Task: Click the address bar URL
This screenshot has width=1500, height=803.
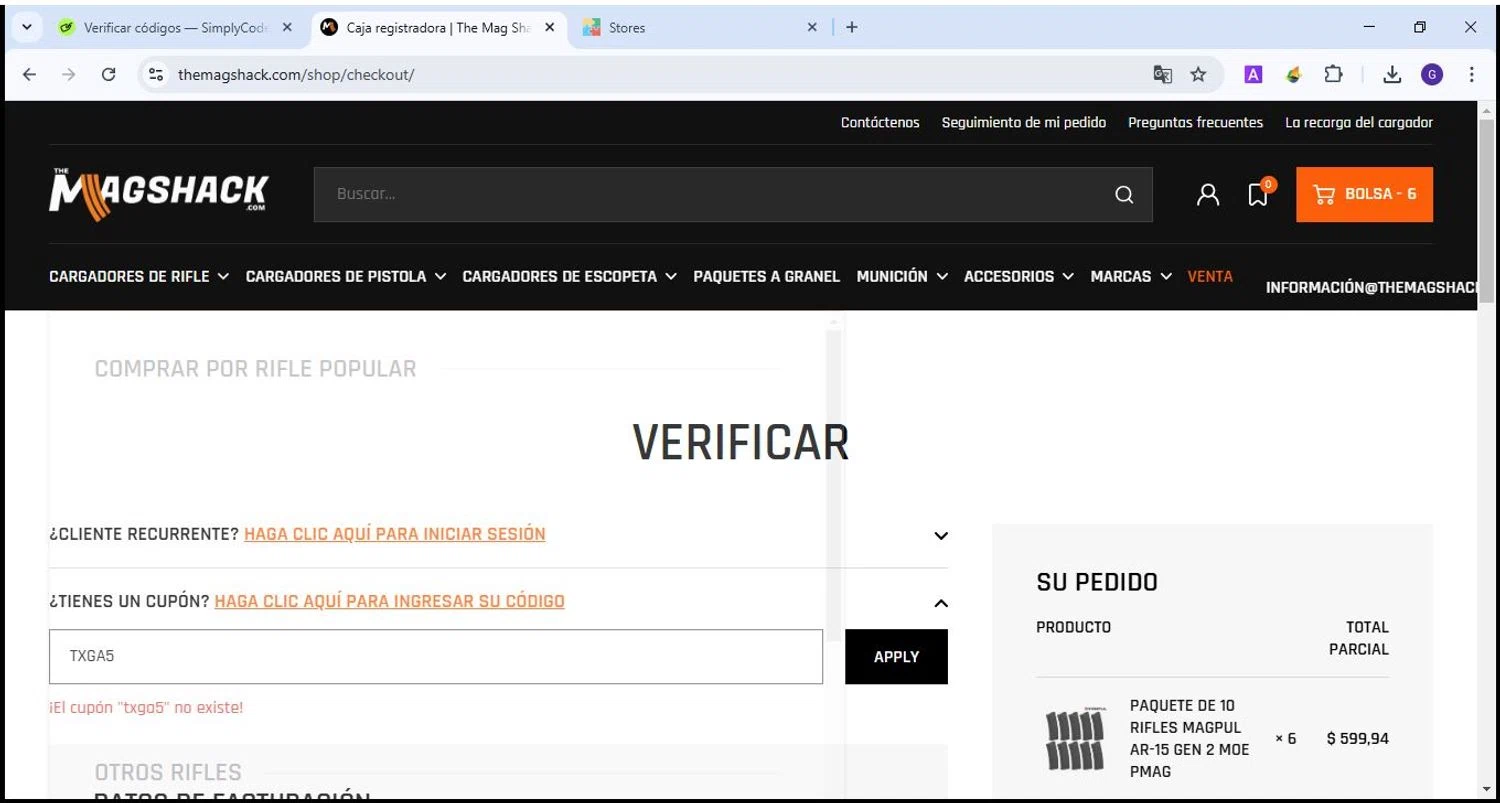Action: point(296,74)
